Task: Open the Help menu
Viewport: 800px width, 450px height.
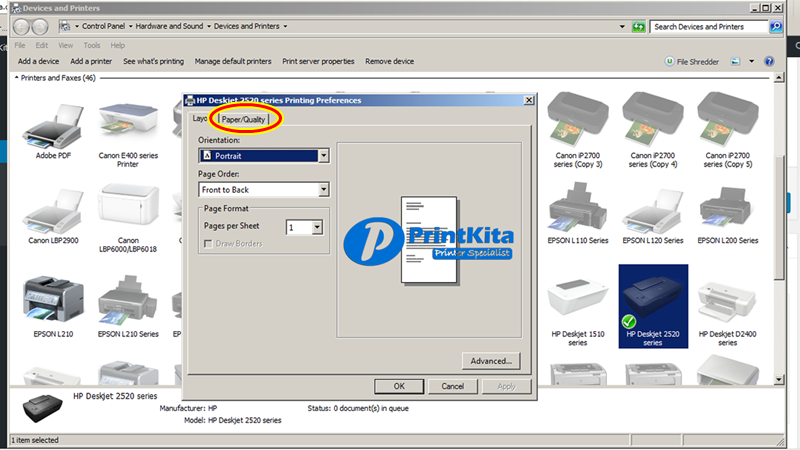Action: [117, 45]
